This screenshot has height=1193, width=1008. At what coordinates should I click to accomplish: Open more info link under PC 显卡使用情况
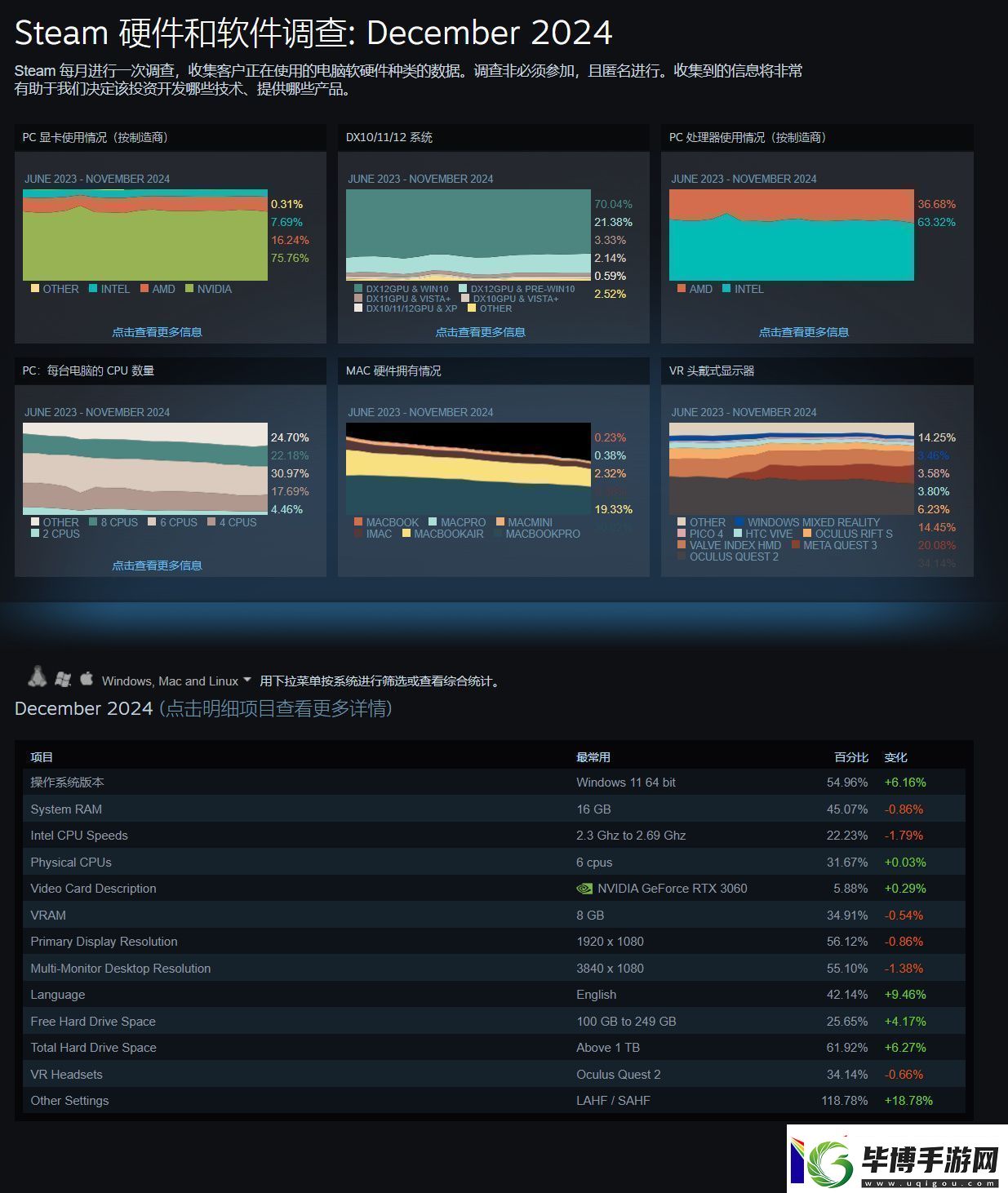(x=157, y=332)
